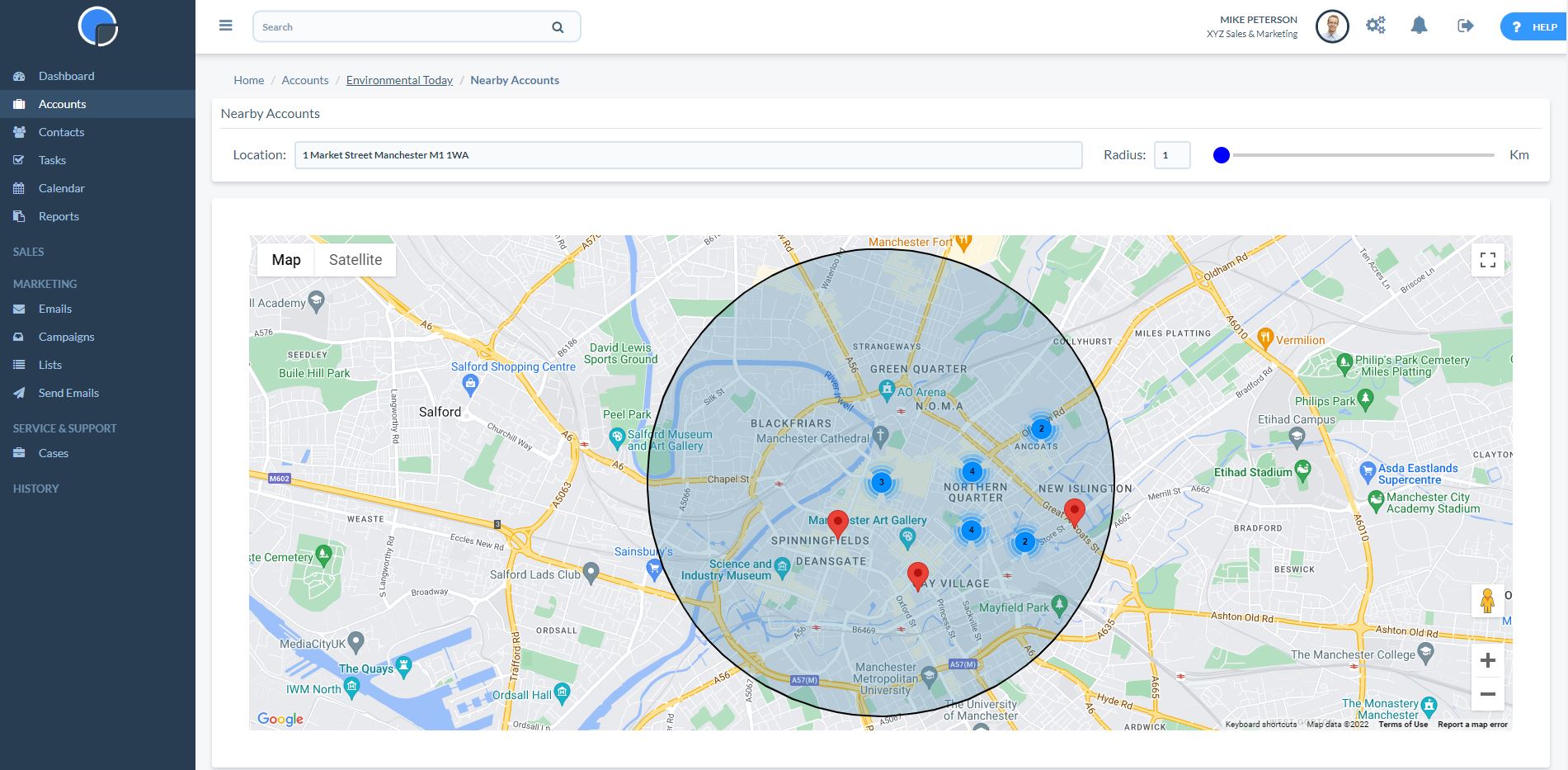Click the AO Arena map marker
Image resolution: width=1568 pixels, height=770 pixels.
point(887,389)
